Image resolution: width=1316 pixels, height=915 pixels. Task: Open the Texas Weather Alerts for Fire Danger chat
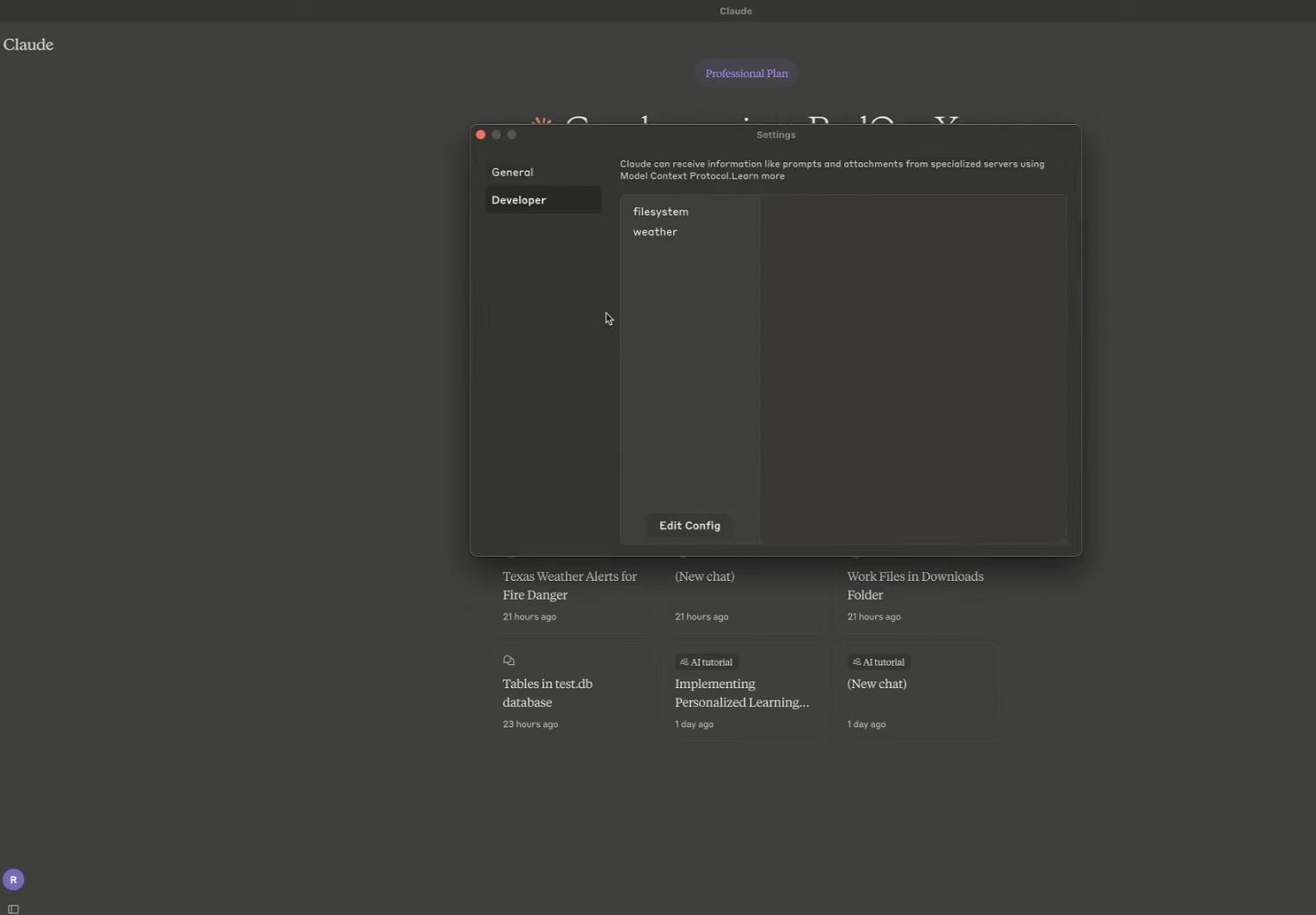point(570,585)
